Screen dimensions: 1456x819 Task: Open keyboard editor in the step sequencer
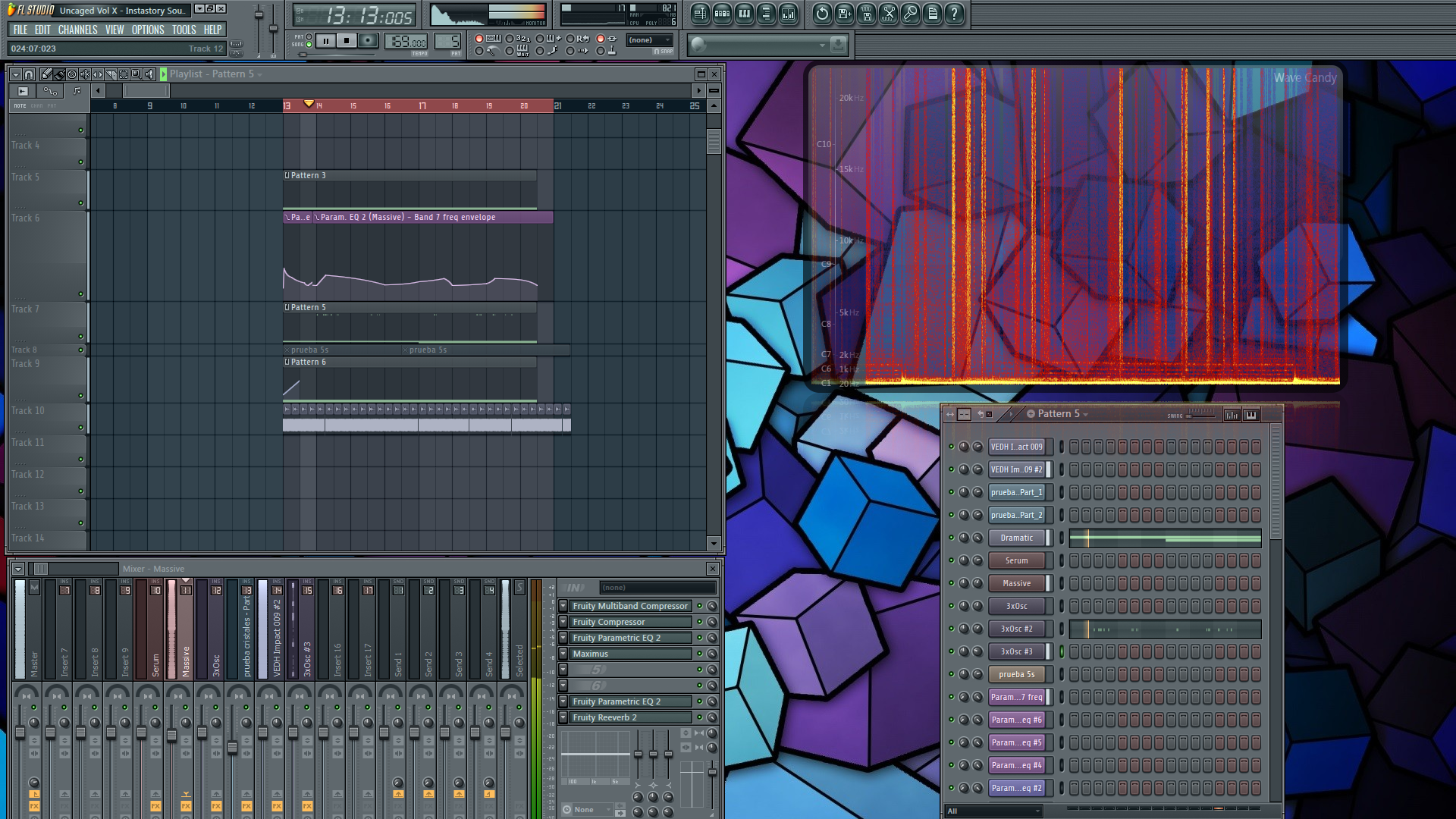(1251, 415)
